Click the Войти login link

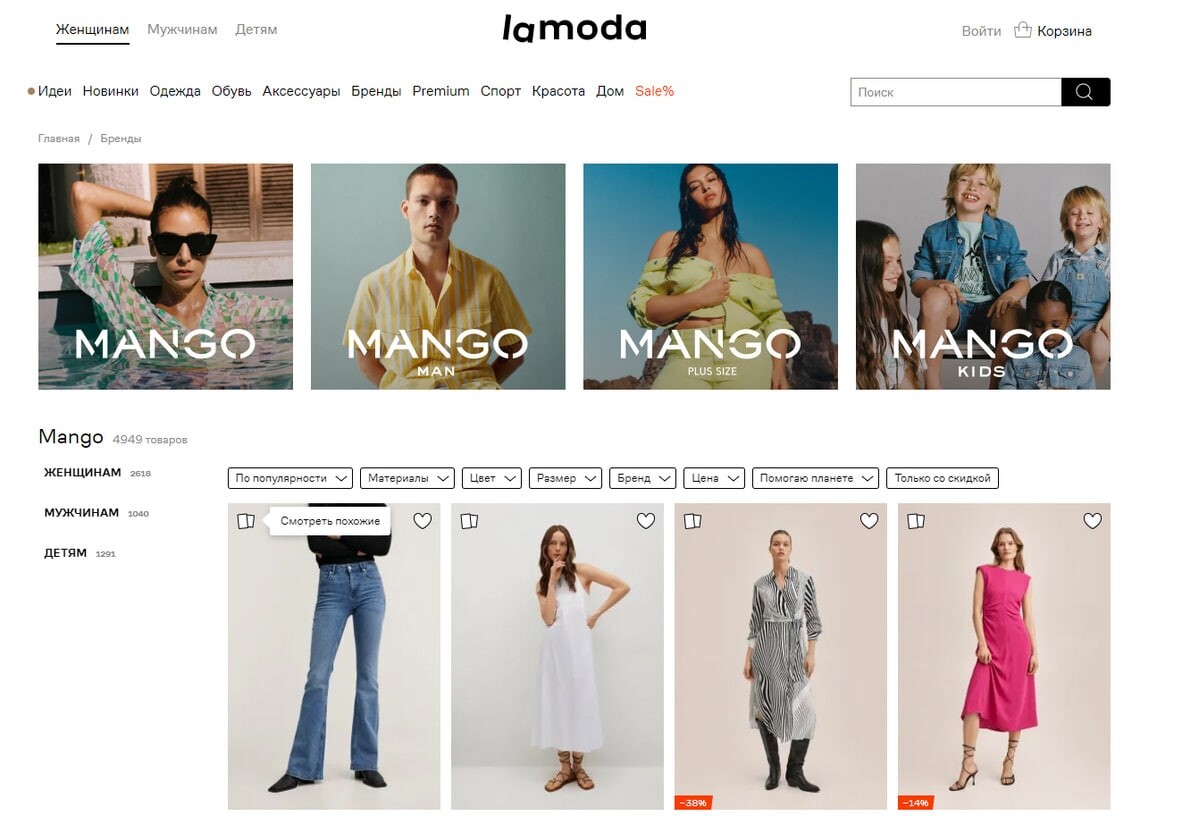click(x=981, y=31)
